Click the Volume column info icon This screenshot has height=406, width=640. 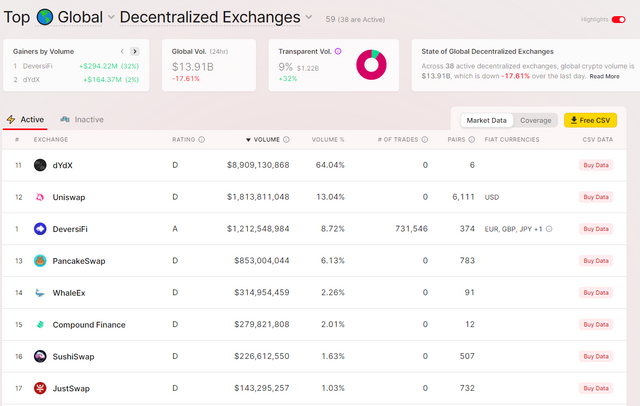coord(286,140)
